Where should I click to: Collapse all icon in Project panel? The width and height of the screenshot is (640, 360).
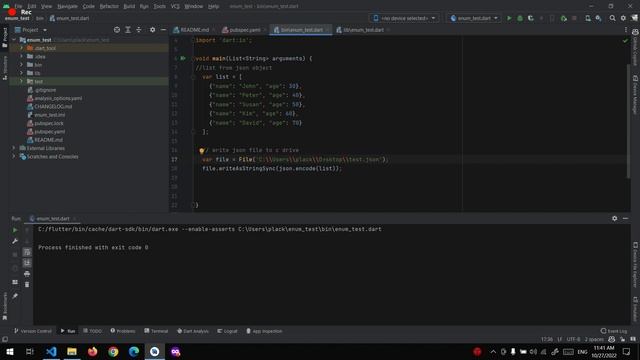tap(139, 30)
